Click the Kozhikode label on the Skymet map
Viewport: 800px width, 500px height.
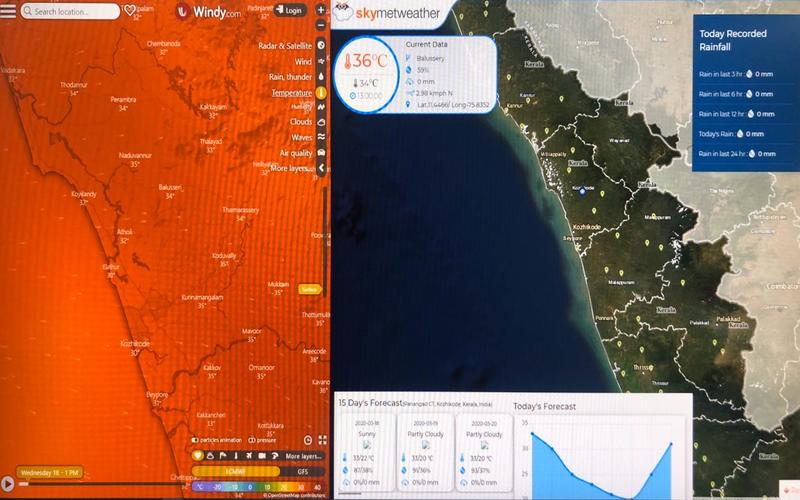pos(587,227)
